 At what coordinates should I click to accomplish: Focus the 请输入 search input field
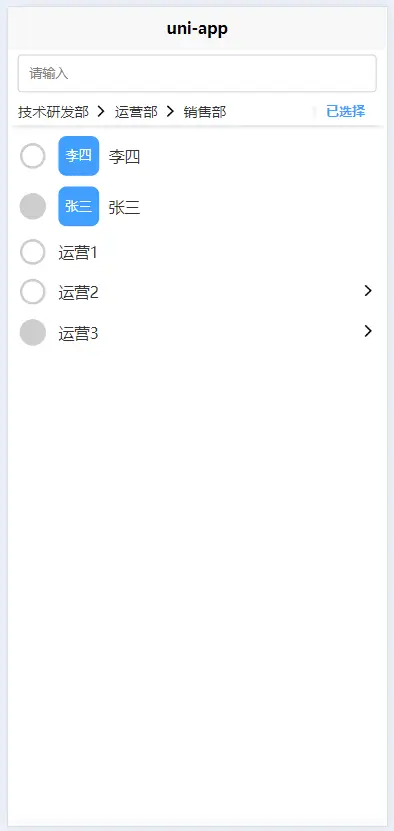click(197, 73)
